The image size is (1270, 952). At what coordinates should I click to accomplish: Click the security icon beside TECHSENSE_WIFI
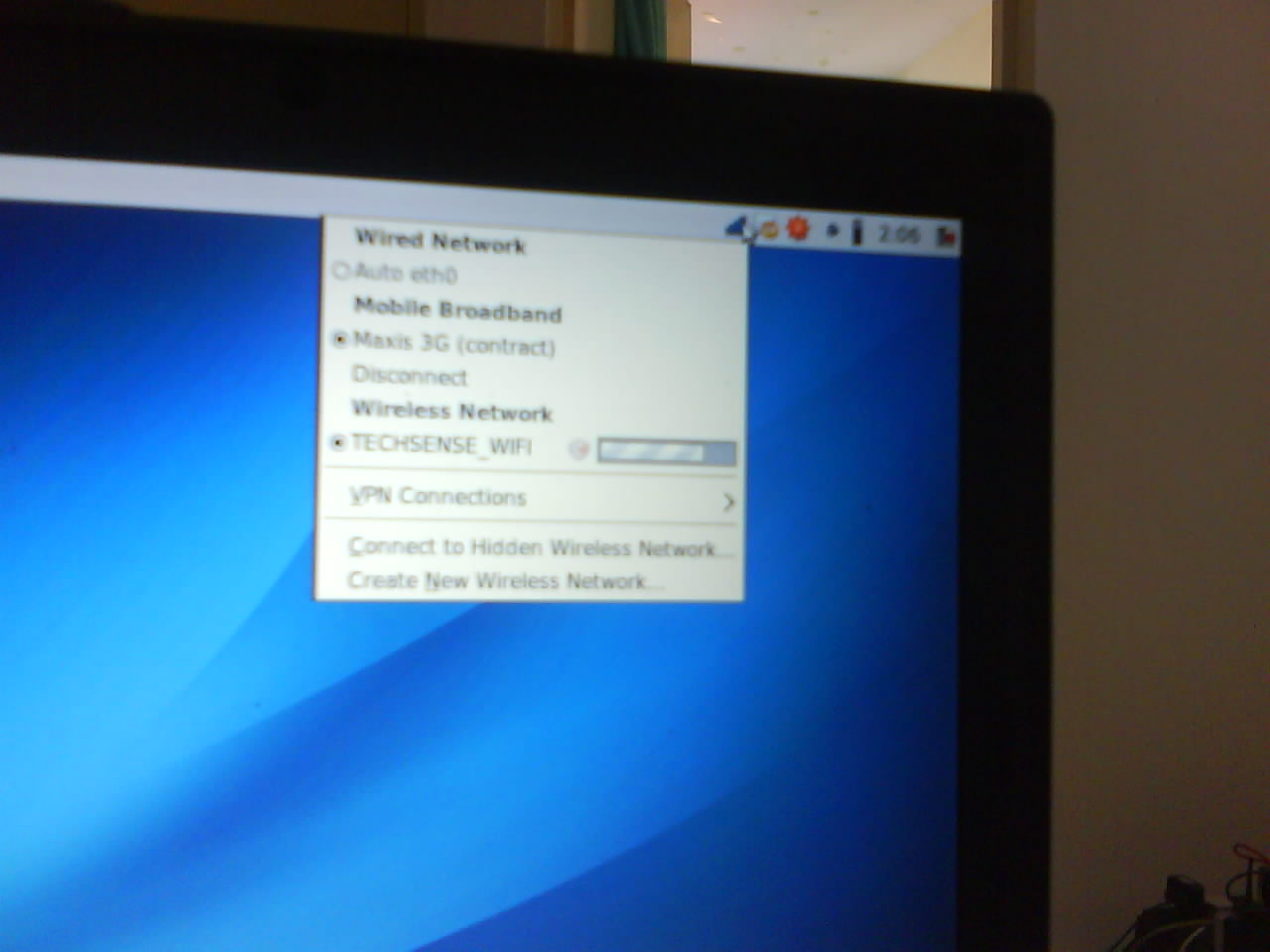579,450
